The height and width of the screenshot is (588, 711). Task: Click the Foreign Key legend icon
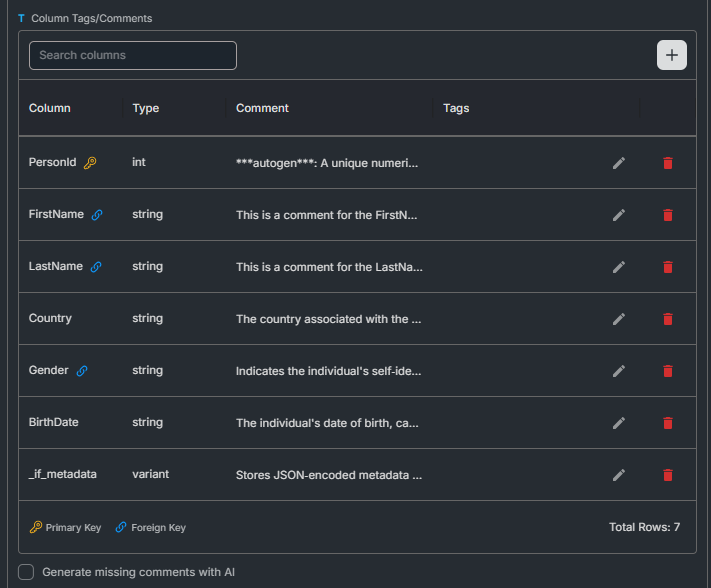(x=121, y=527)
